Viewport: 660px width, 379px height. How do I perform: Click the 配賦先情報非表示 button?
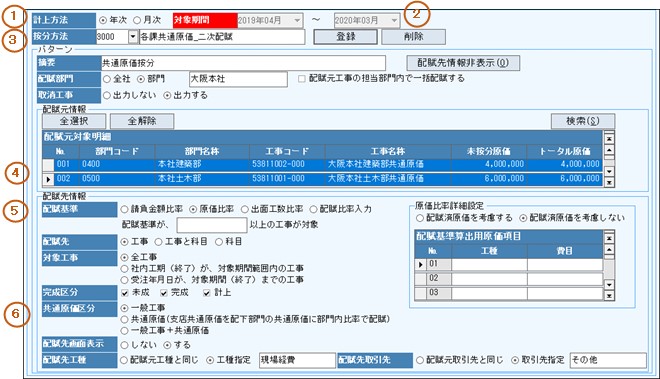[463, 63]
